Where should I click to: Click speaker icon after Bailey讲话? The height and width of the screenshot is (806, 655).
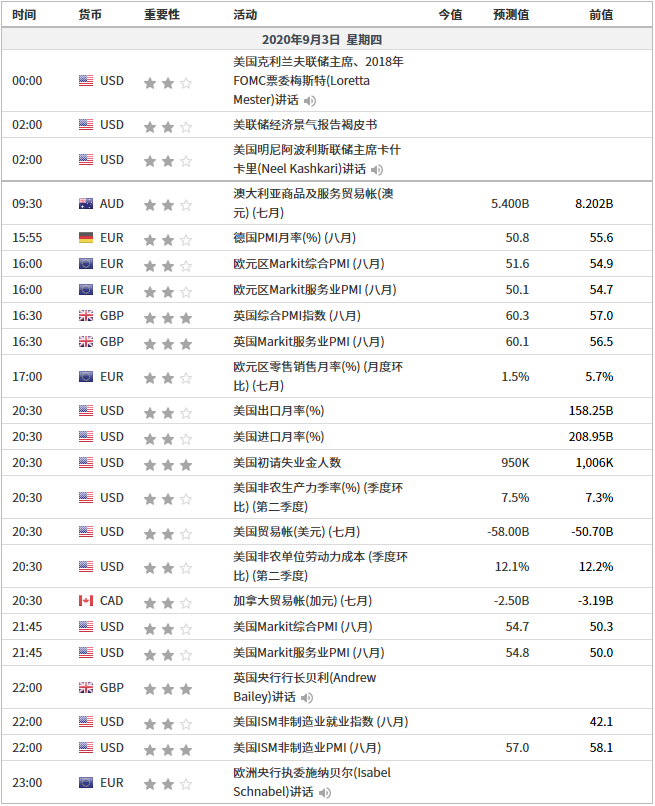click(x=307, y=698)
